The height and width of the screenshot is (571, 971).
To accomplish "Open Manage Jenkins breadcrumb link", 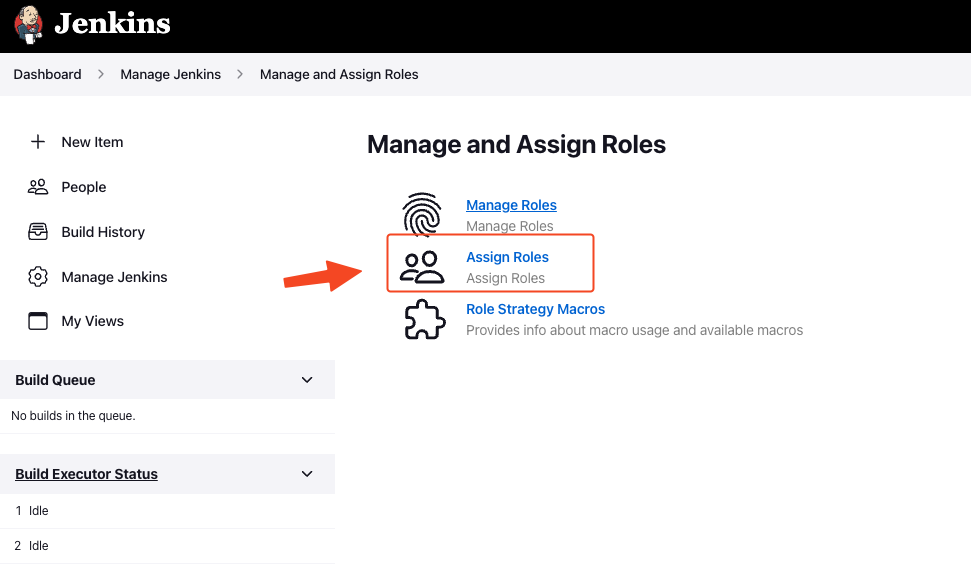I will [170, 74].
